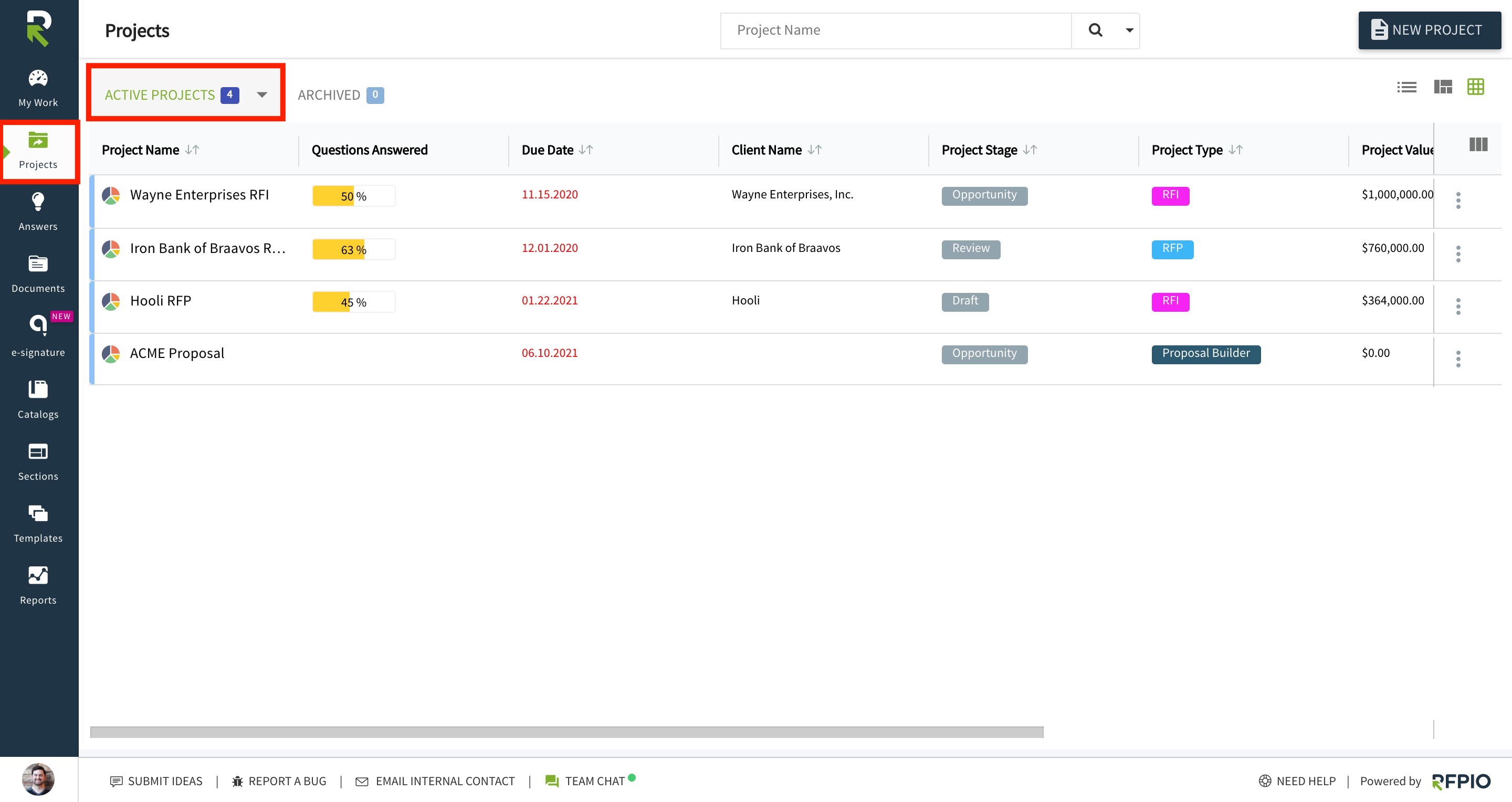
Task: Click the RFP type badge
Action: (x=1172, y=249)
